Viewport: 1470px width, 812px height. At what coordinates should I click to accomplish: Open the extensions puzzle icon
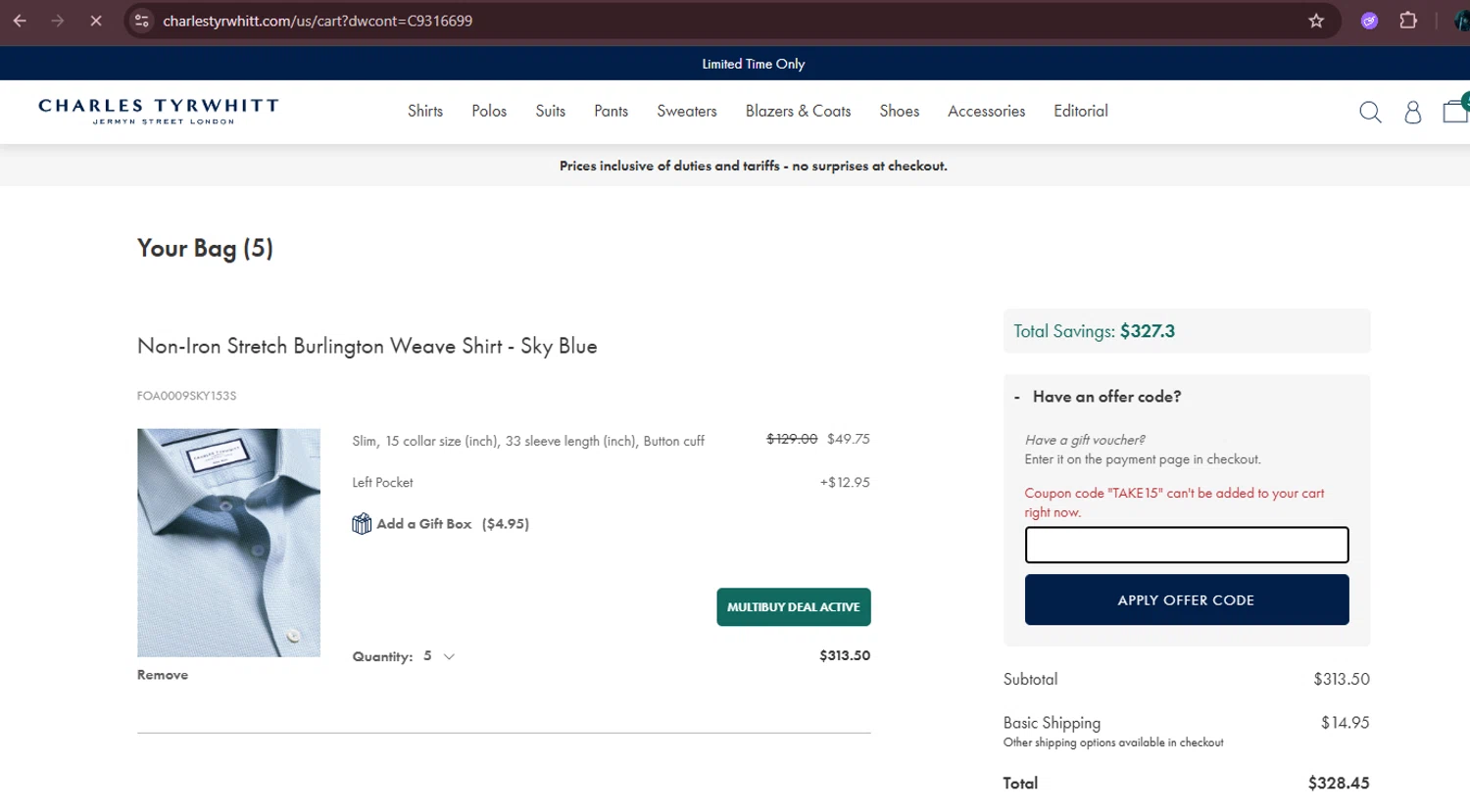tap(1408, 21)
